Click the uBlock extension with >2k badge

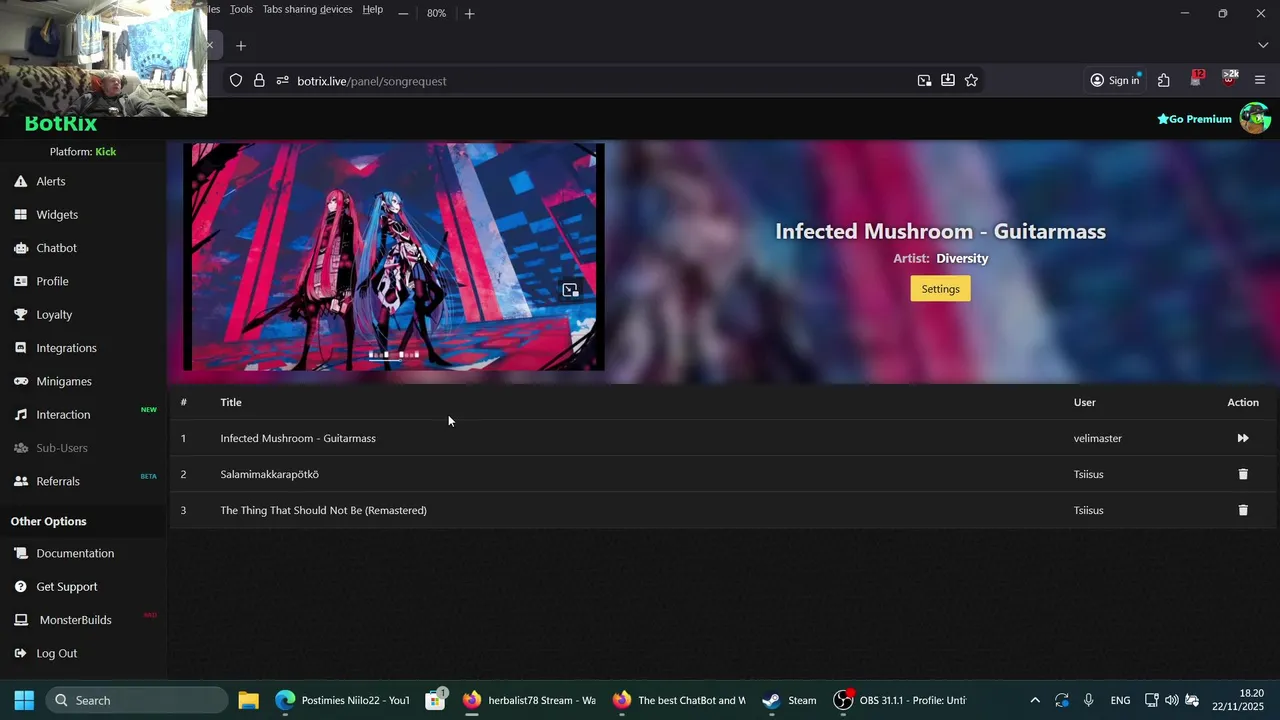[x=1229, y=79]
